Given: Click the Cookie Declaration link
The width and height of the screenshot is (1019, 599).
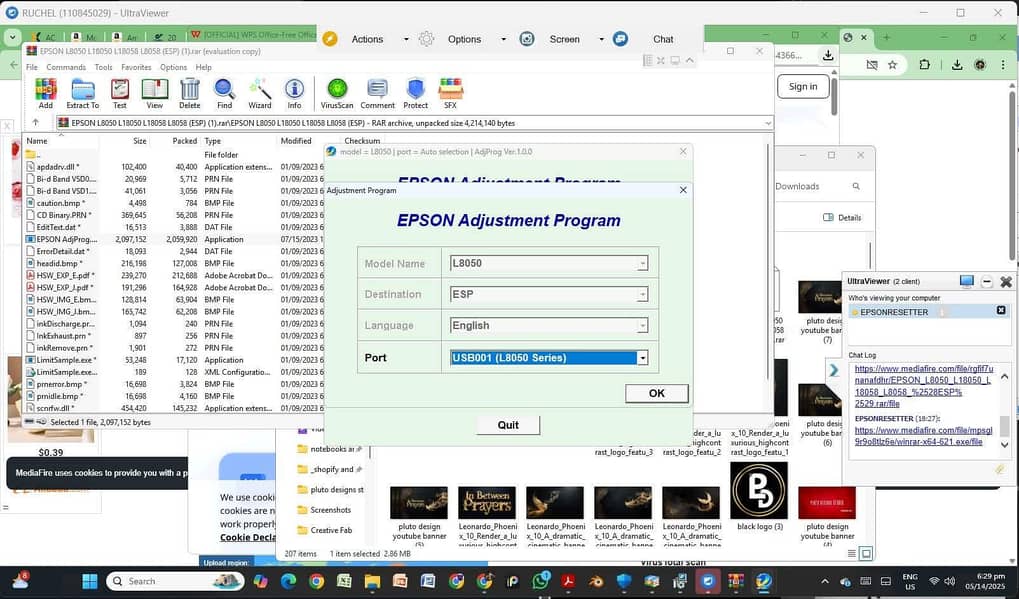Looking at the screenshot, I should (x=248, y=537).
